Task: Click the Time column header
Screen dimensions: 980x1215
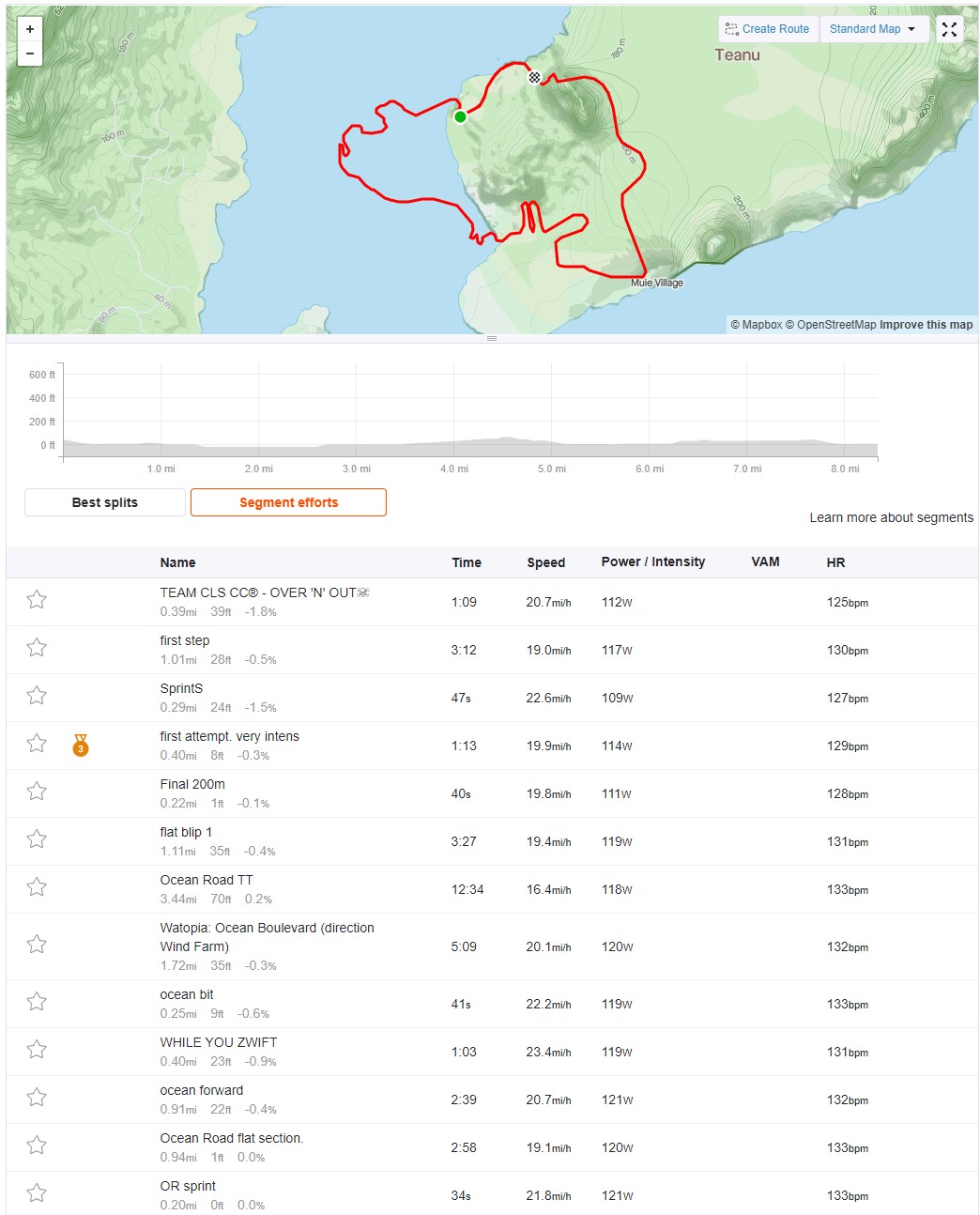Action: tap(467, 562)
